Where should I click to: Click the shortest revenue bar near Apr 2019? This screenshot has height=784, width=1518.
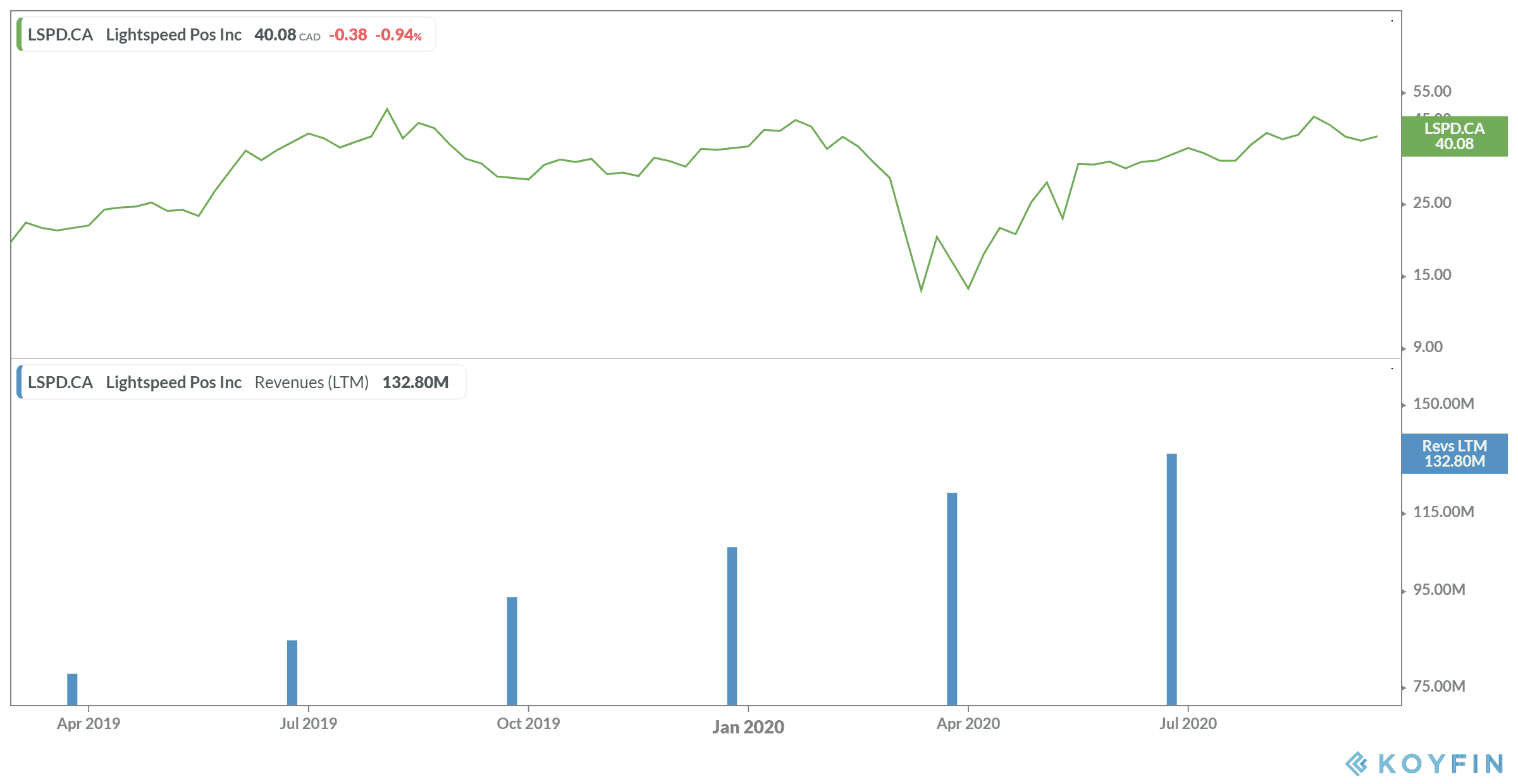(72, 689)
